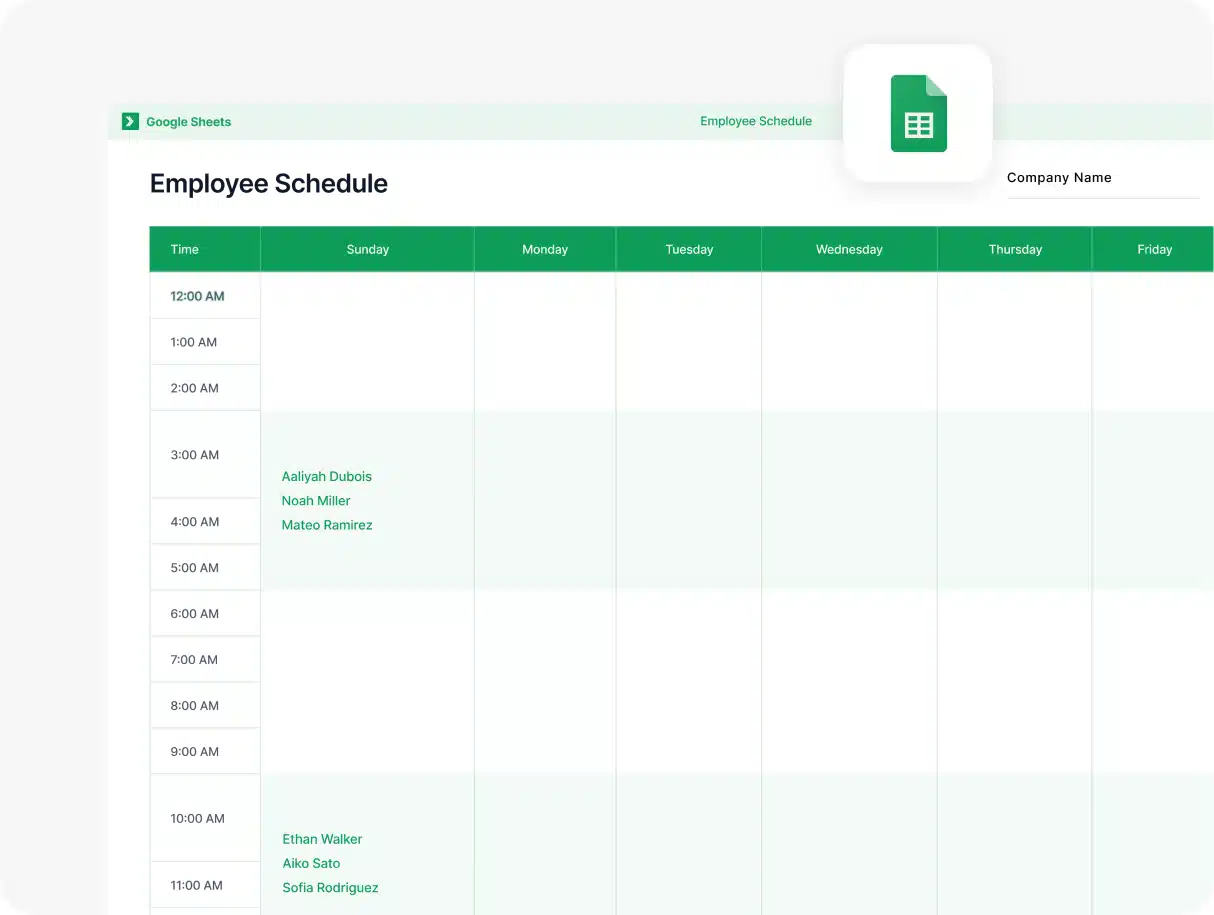The width and height of the screenshot is (1214, 915).
Task: Click the Company Name input field
Action: click(x=1103, y=178)
